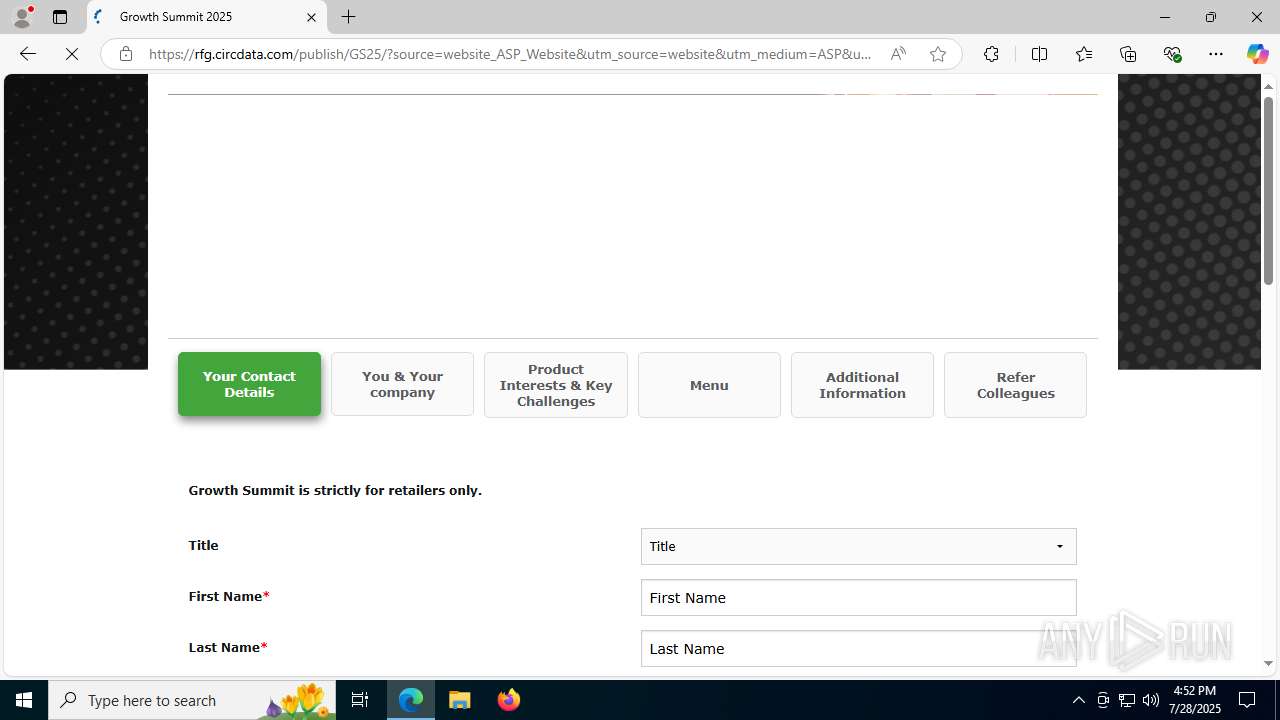
Task: Click 'Growth Summit is strictly for retailers only.' text
Action: pyautogui.click(x=335, y=490)
